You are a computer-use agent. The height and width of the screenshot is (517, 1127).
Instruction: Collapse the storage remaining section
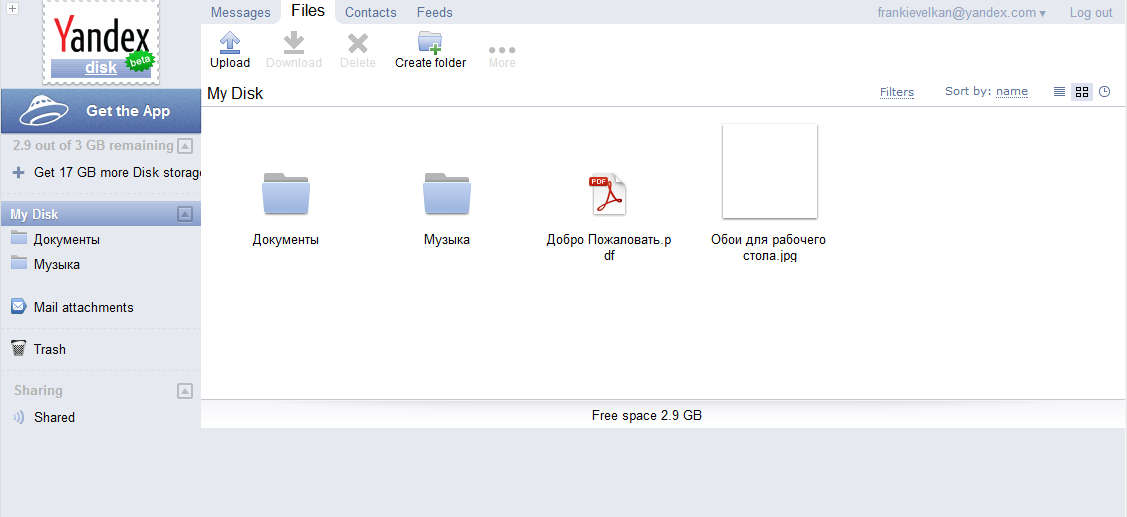(x=185, y=146)
